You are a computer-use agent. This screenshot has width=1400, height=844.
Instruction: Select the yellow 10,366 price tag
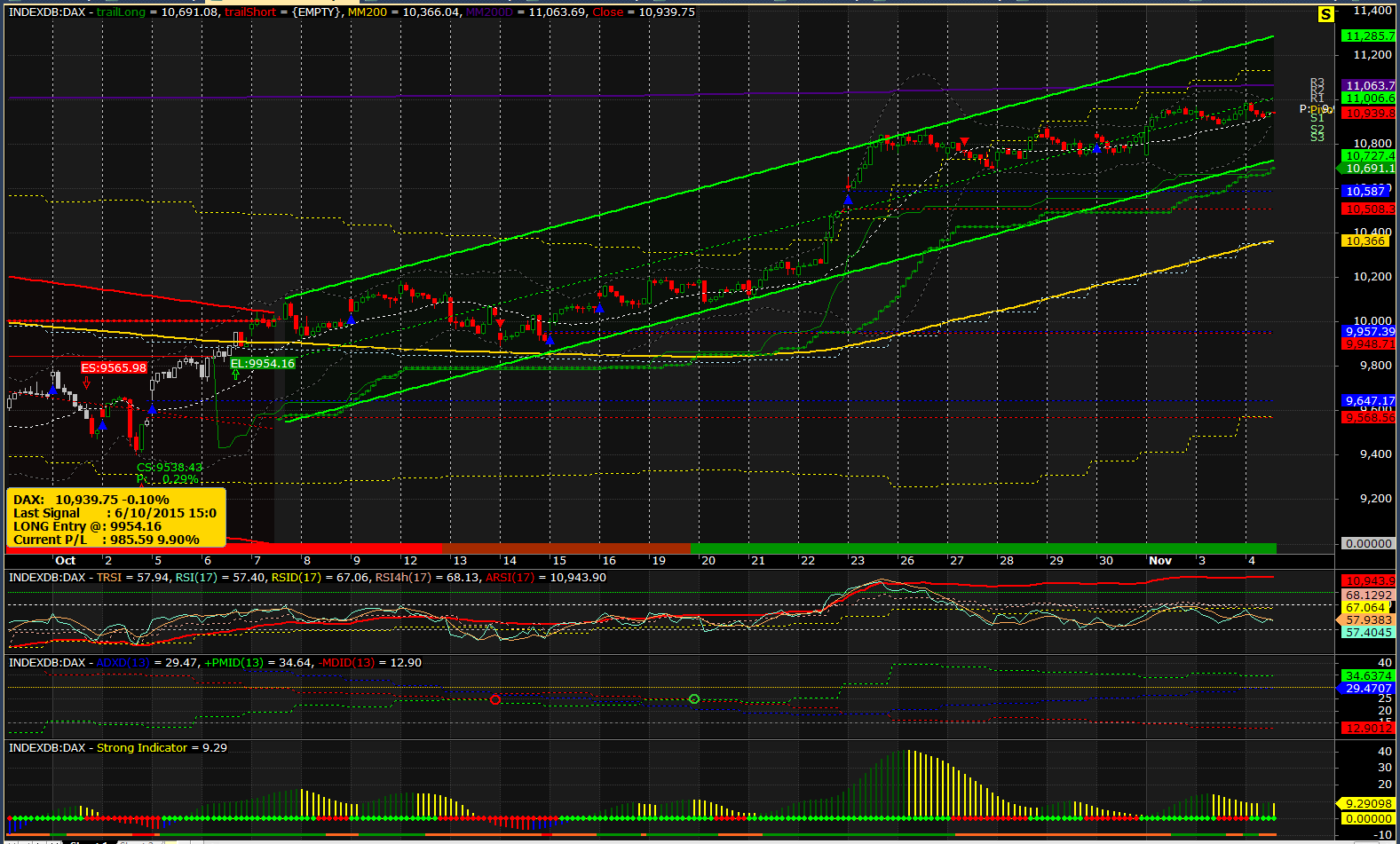click(x=1365, y=241)
